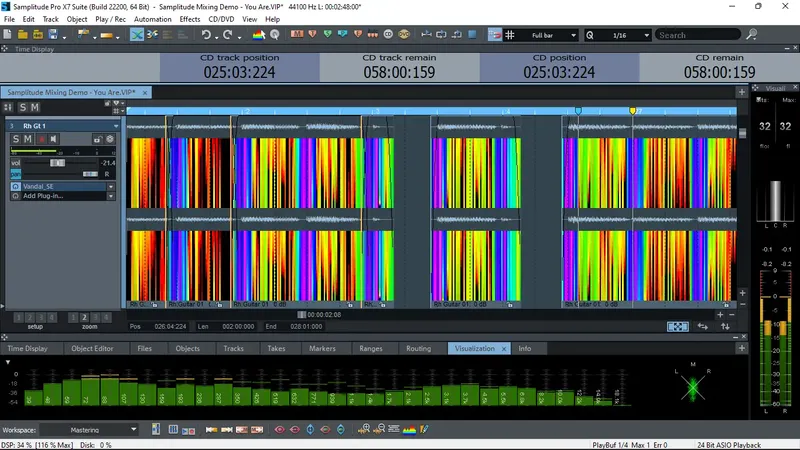This screenshot has height=450, width=800.
Task: Switch to the Object Editor tab
Action: (91, 348)
